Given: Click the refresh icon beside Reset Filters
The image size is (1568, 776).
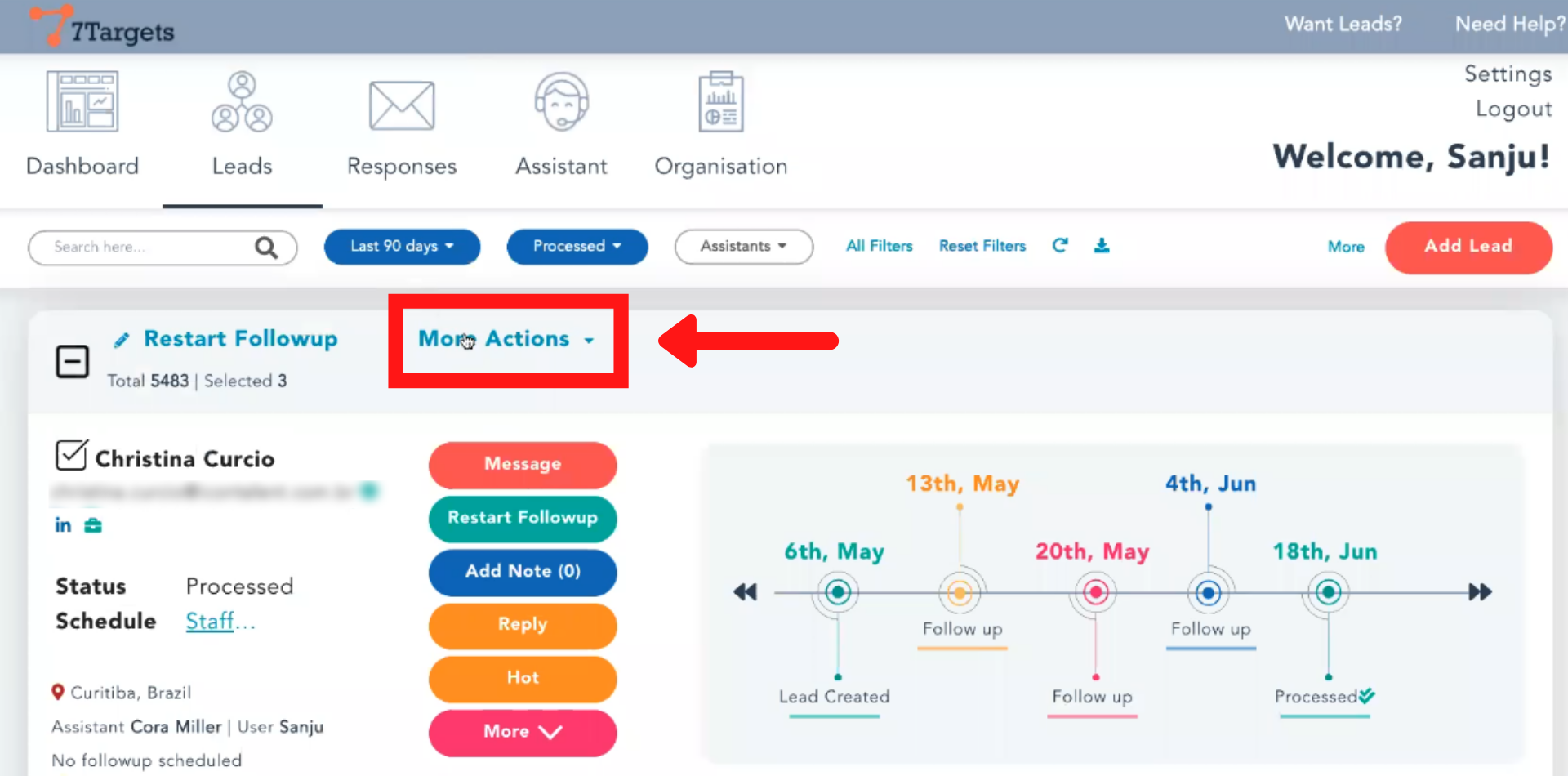Looking at the screenshot, I should click(1060, 246).
